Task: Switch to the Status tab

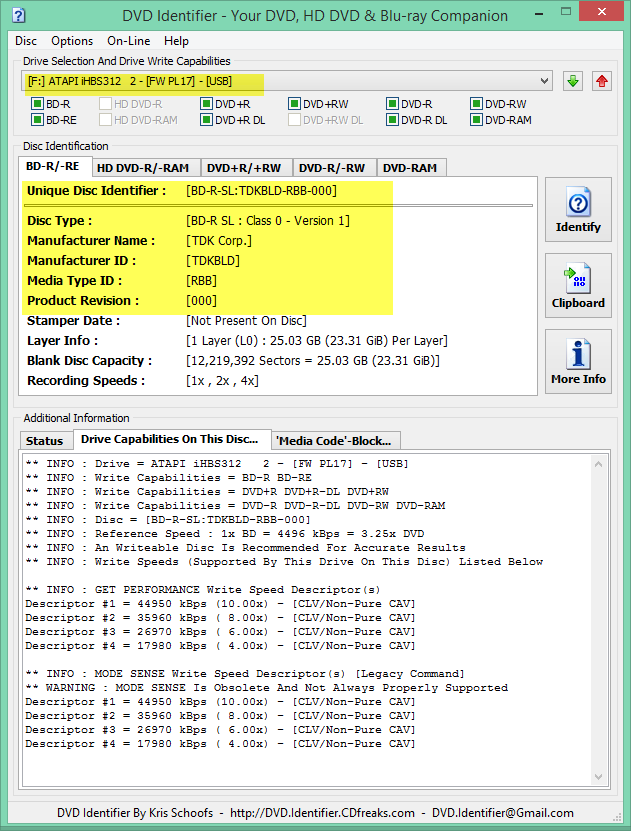Action: click(x=45, y=441)
